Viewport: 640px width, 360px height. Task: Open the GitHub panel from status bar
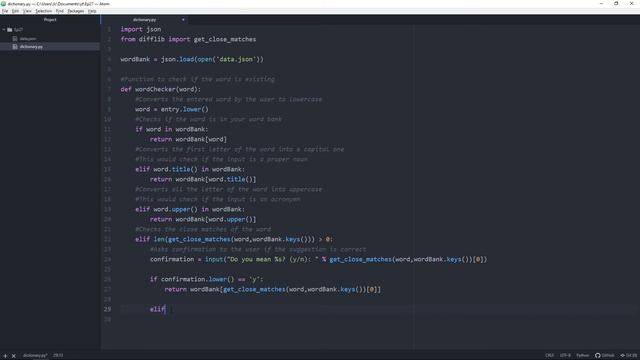point(604,356)
